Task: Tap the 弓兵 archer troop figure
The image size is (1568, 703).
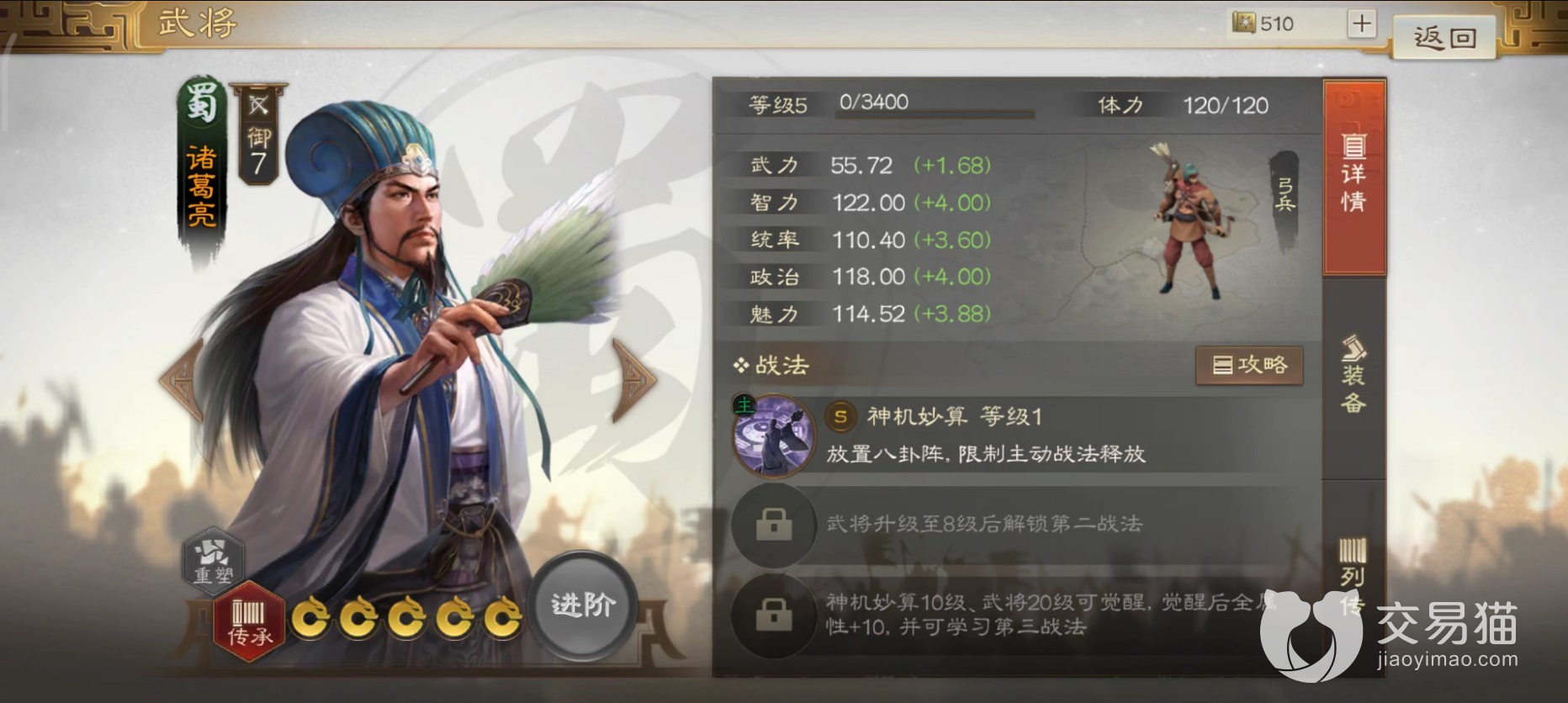Action: pos(1190,220)
